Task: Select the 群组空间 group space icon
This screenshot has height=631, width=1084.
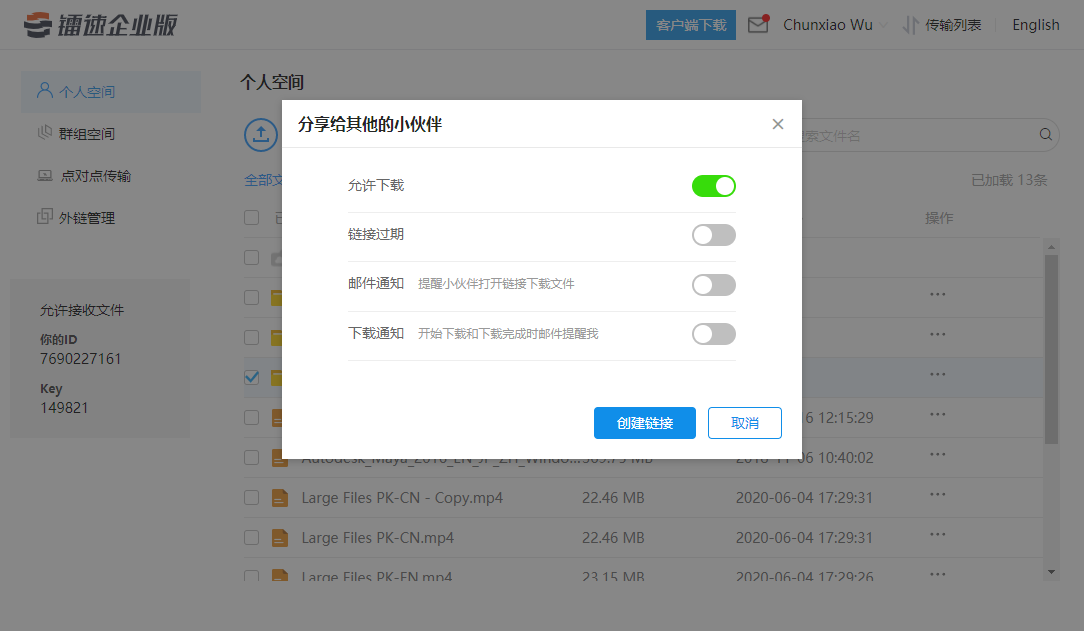Action: click(42, 133)
